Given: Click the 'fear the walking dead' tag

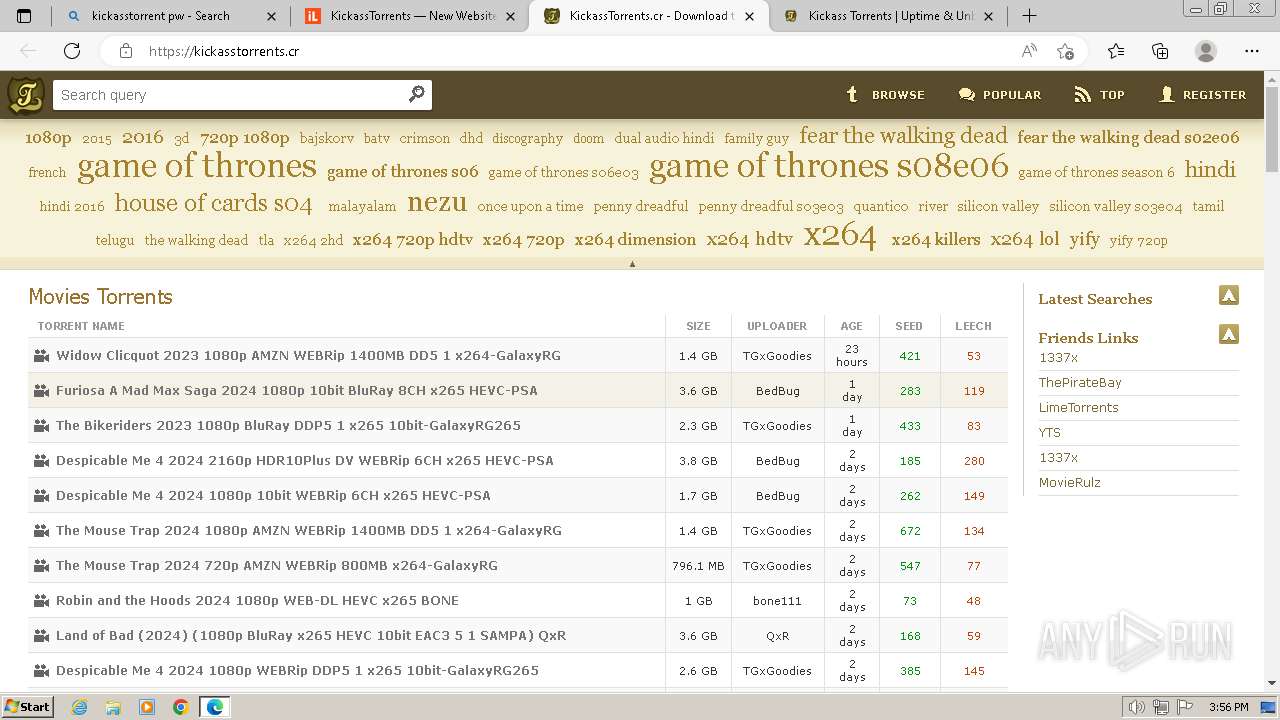Looking at the screenshot, I should (903, 136).
